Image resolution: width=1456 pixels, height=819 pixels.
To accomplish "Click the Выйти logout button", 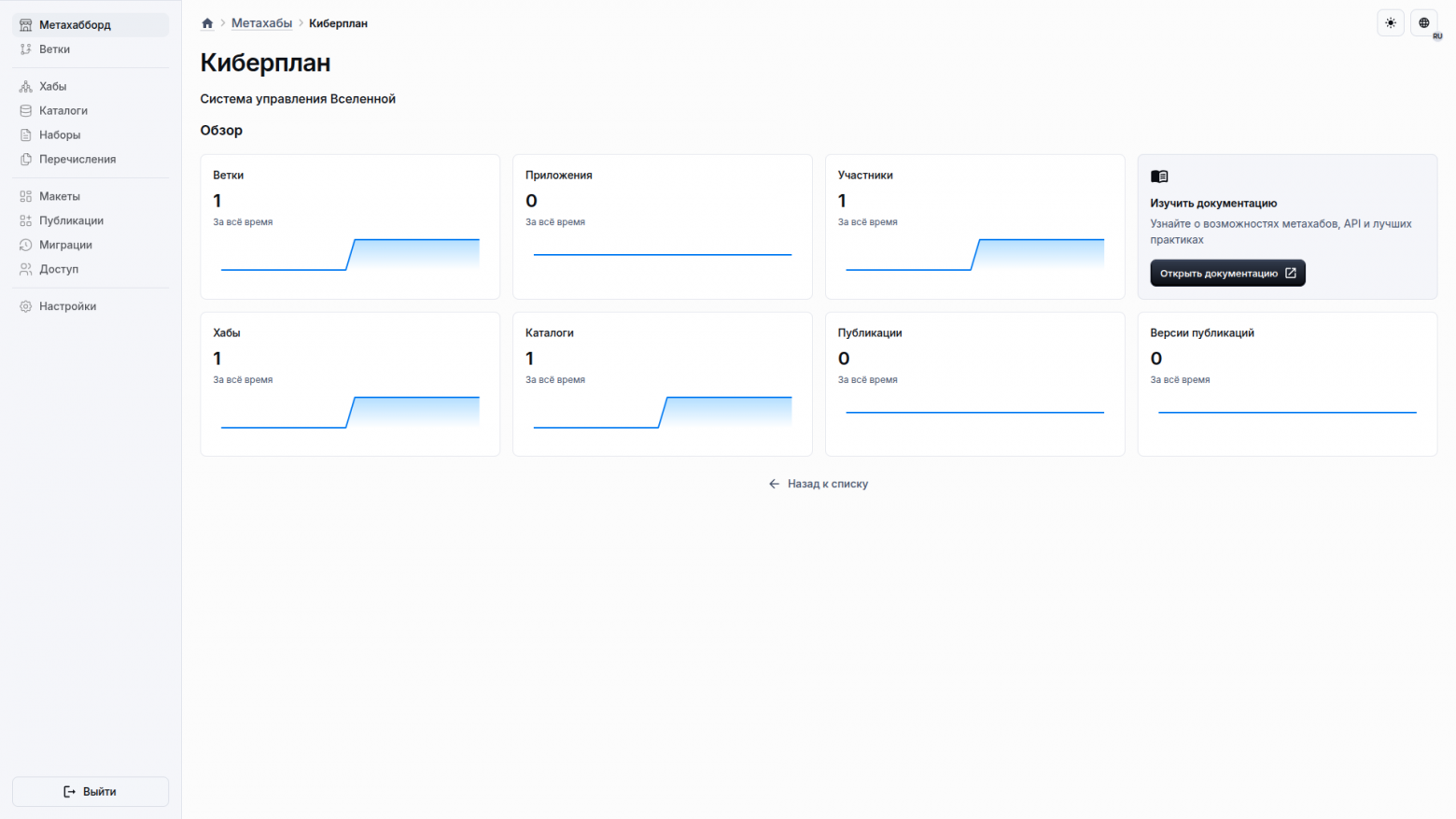I will 91,792.
